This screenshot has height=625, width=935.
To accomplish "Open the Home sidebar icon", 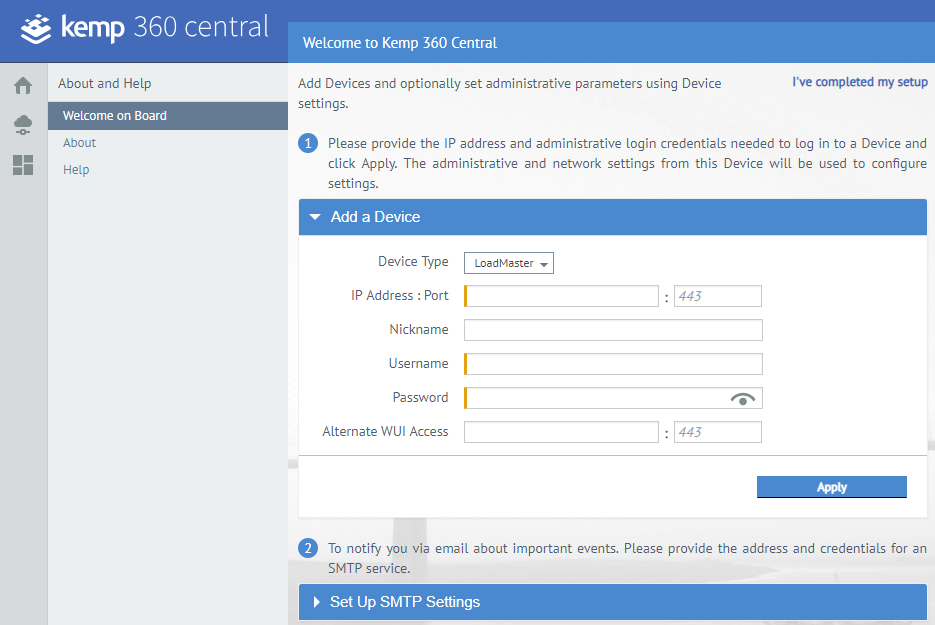I will (x=23, y=85).
